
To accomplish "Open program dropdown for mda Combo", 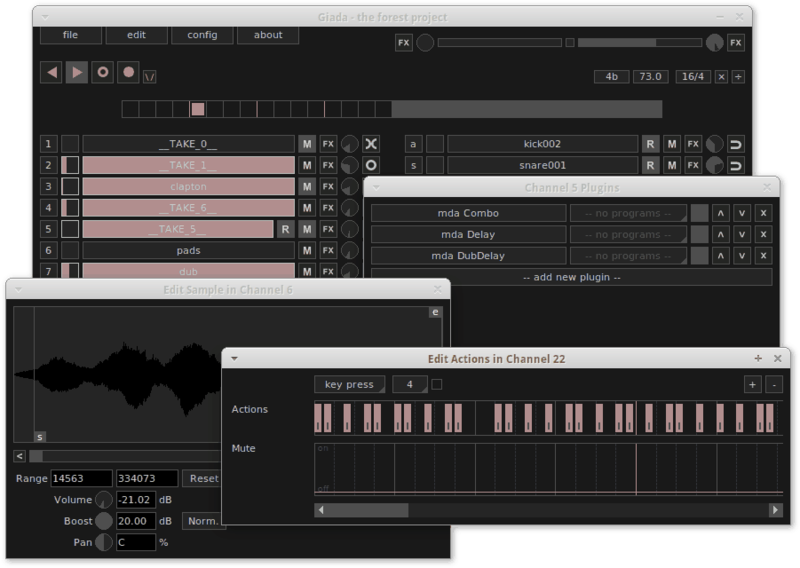I will pyautogui.click(x=628, y=213).
